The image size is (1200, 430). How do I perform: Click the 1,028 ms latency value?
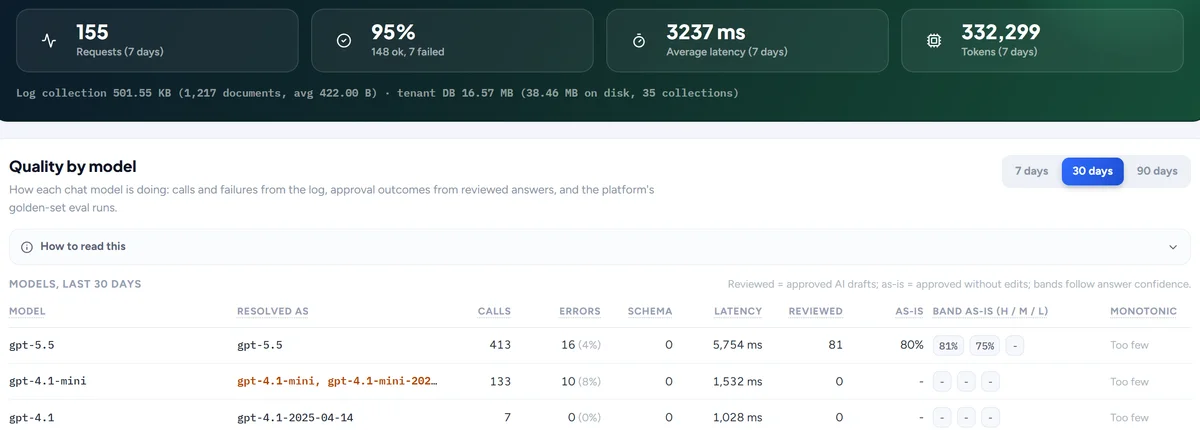tap(737, 418)
